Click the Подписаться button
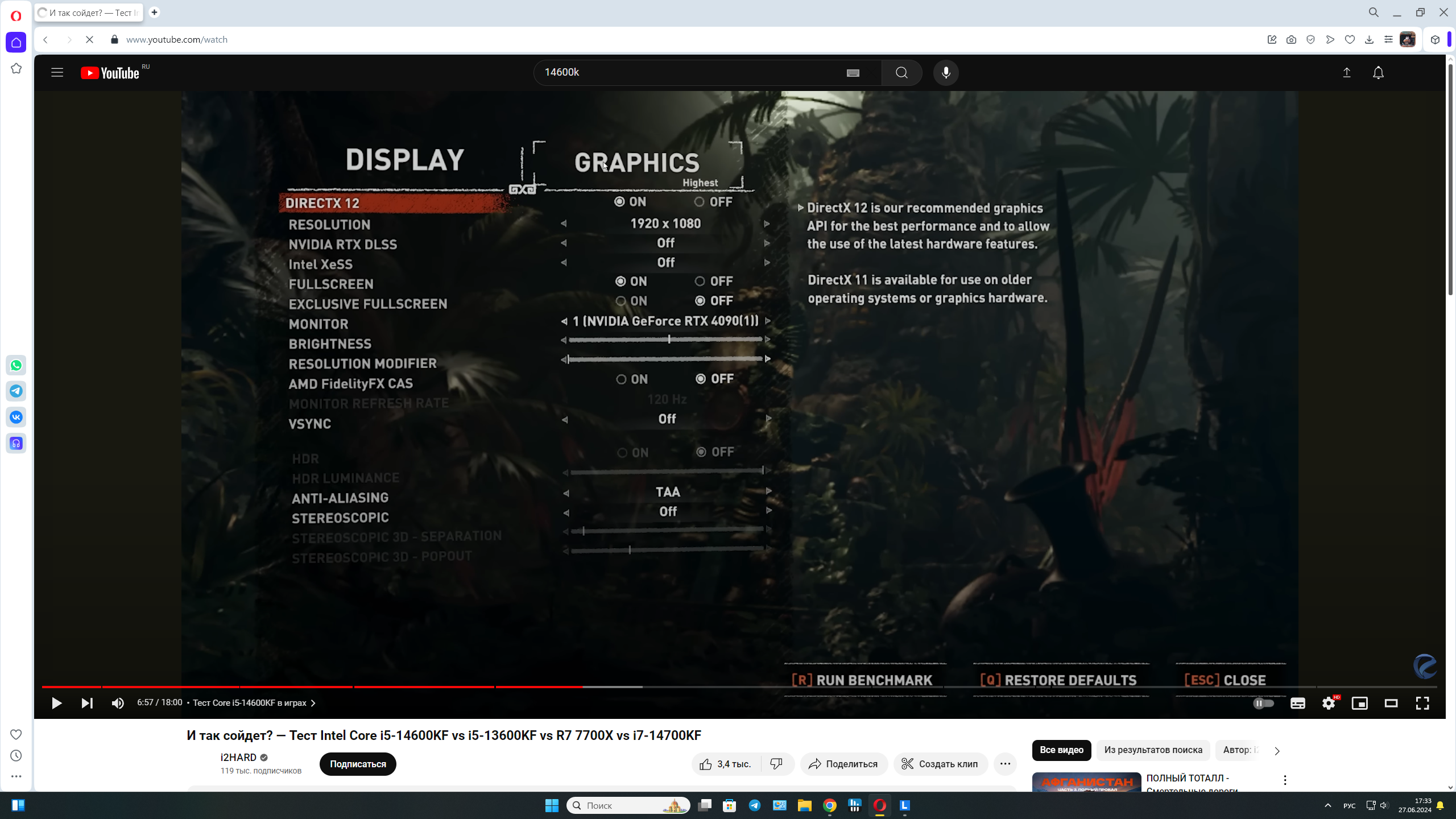Screen dimensions: 1456x819 pyautogui.click(x=358, y=764)
